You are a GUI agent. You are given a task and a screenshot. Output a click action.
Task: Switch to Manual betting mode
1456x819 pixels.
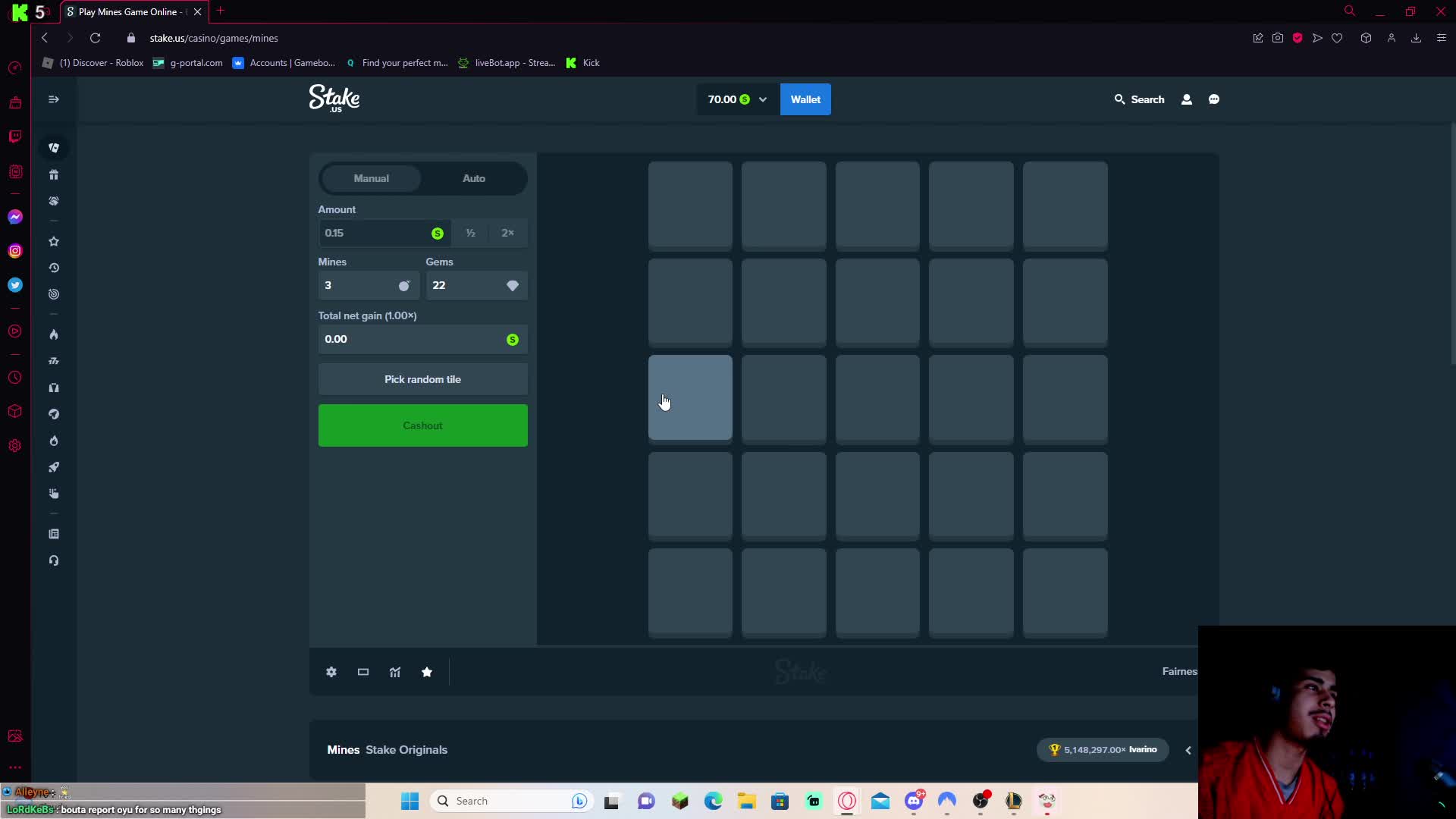pos(371,178)
